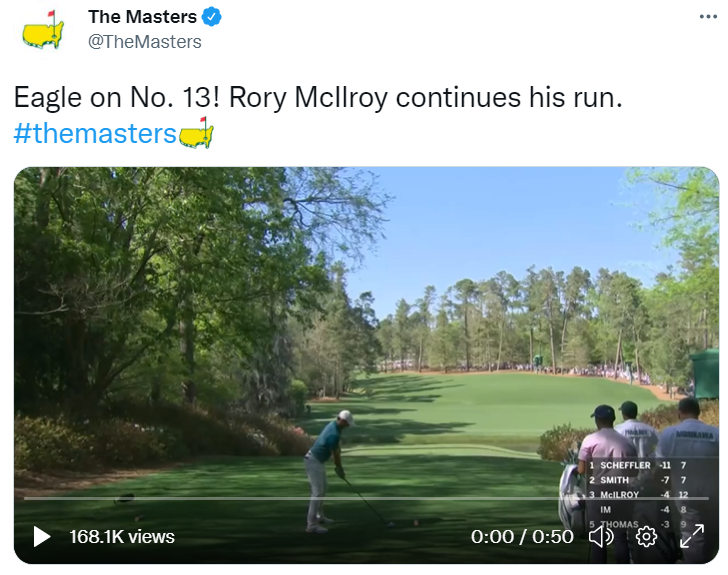Click the #themasters hashtag

95,133
